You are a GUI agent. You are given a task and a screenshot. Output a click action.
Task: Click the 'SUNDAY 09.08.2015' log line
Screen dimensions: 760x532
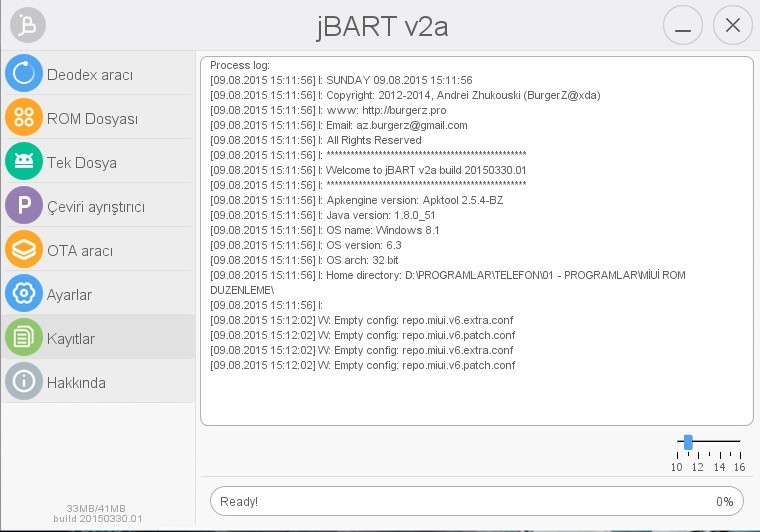(341, 80)
